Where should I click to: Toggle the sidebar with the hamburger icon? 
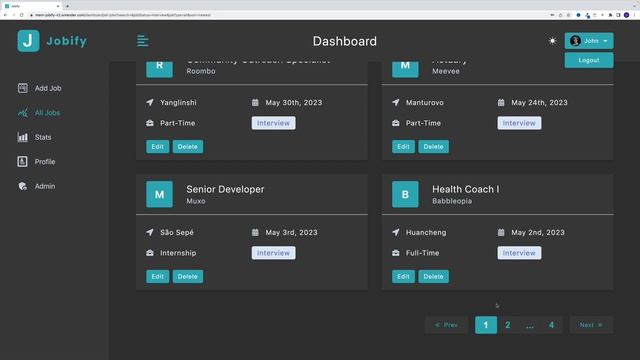coord(142,41)
